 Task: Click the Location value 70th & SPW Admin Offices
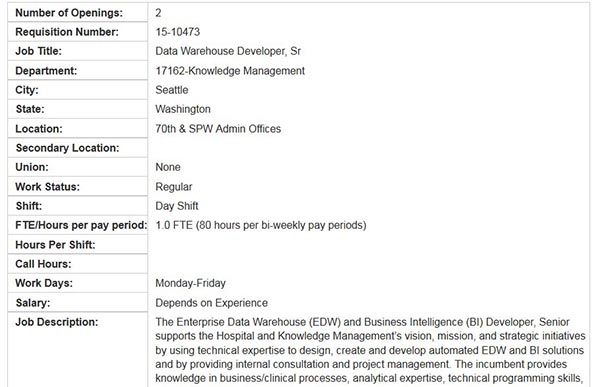pyautogui.click(x=218, y=129)
